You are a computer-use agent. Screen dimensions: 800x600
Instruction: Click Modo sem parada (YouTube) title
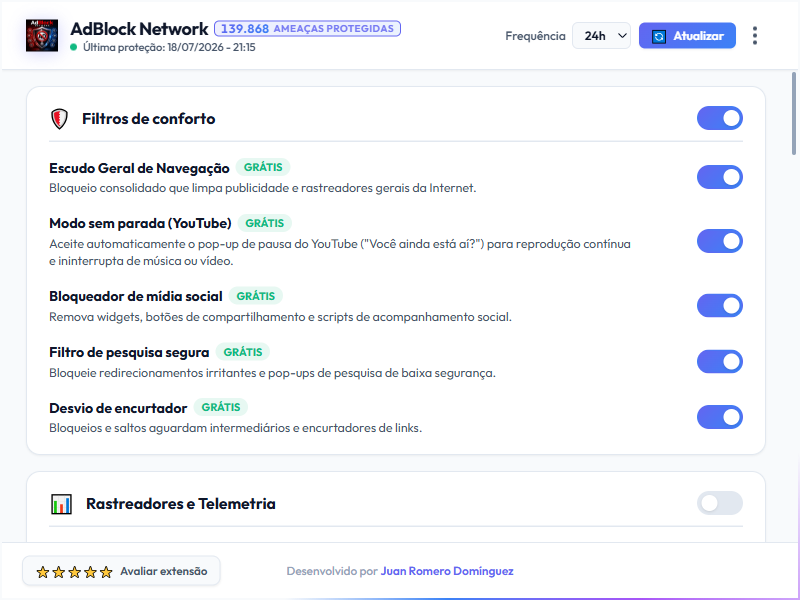[x=140, y=223]
